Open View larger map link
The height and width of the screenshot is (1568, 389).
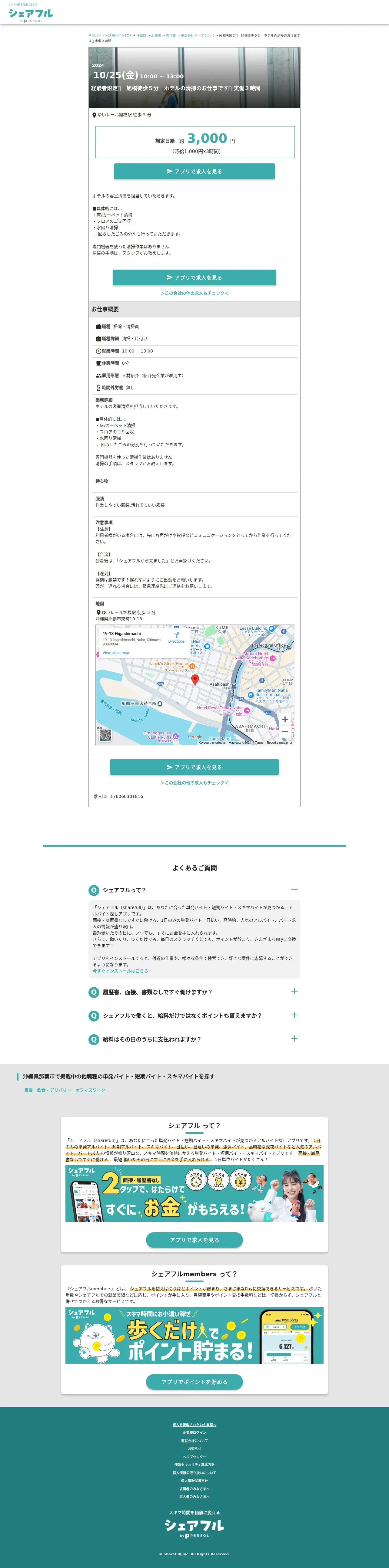click(x=116, y=653)
